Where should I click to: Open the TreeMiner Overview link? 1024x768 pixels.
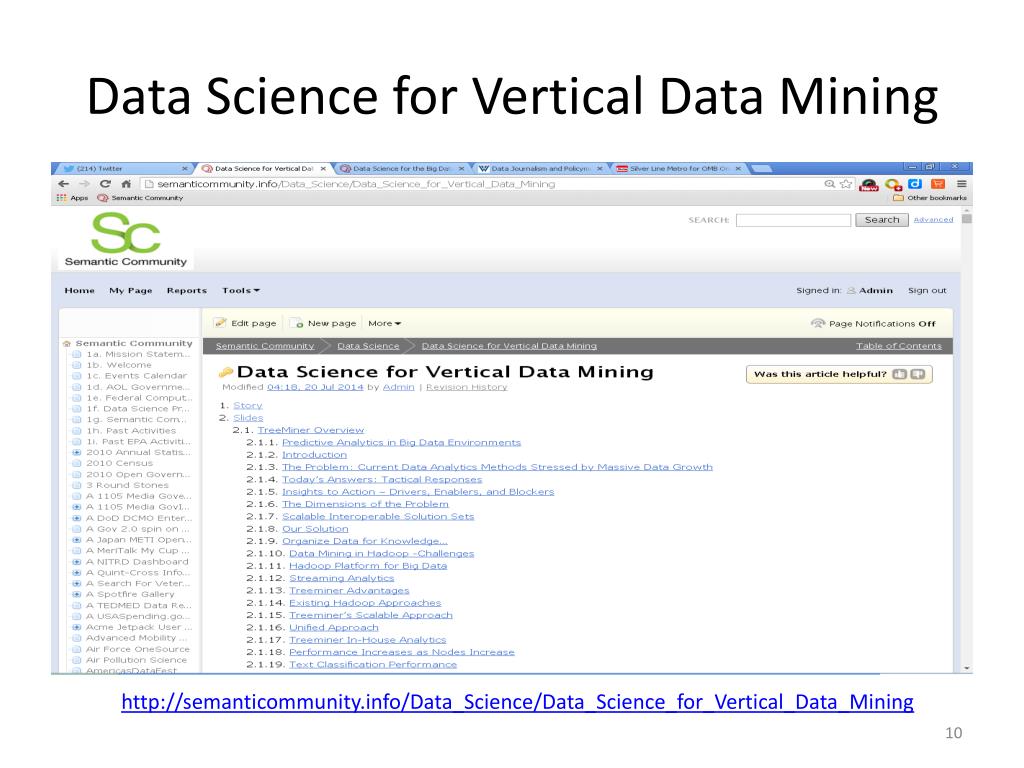click(x=311, y=430)
